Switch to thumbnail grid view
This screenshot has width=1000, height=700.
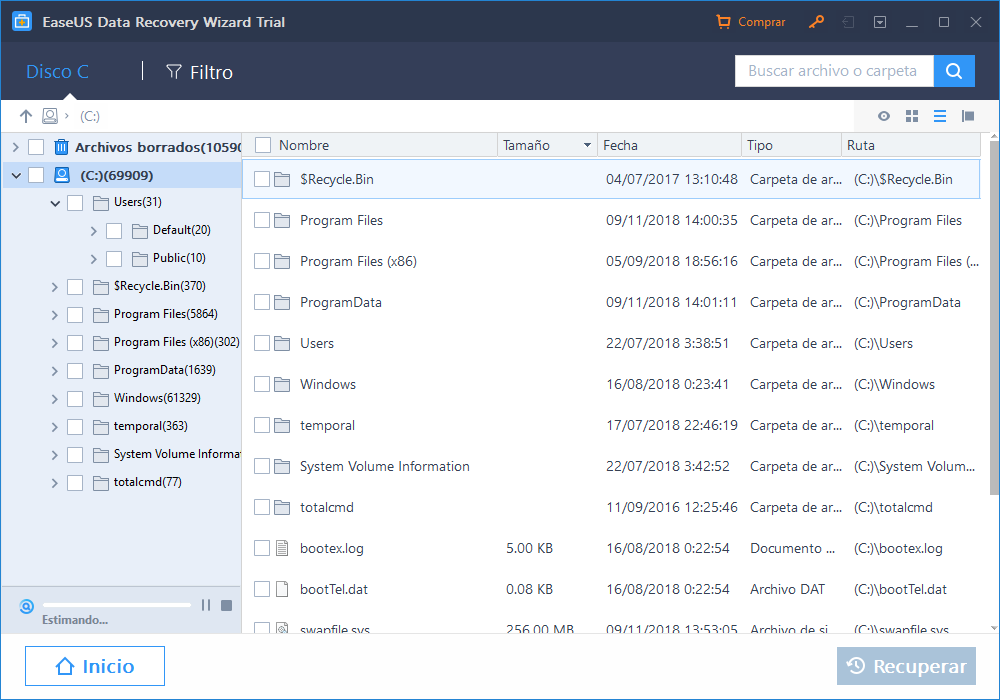912,116
